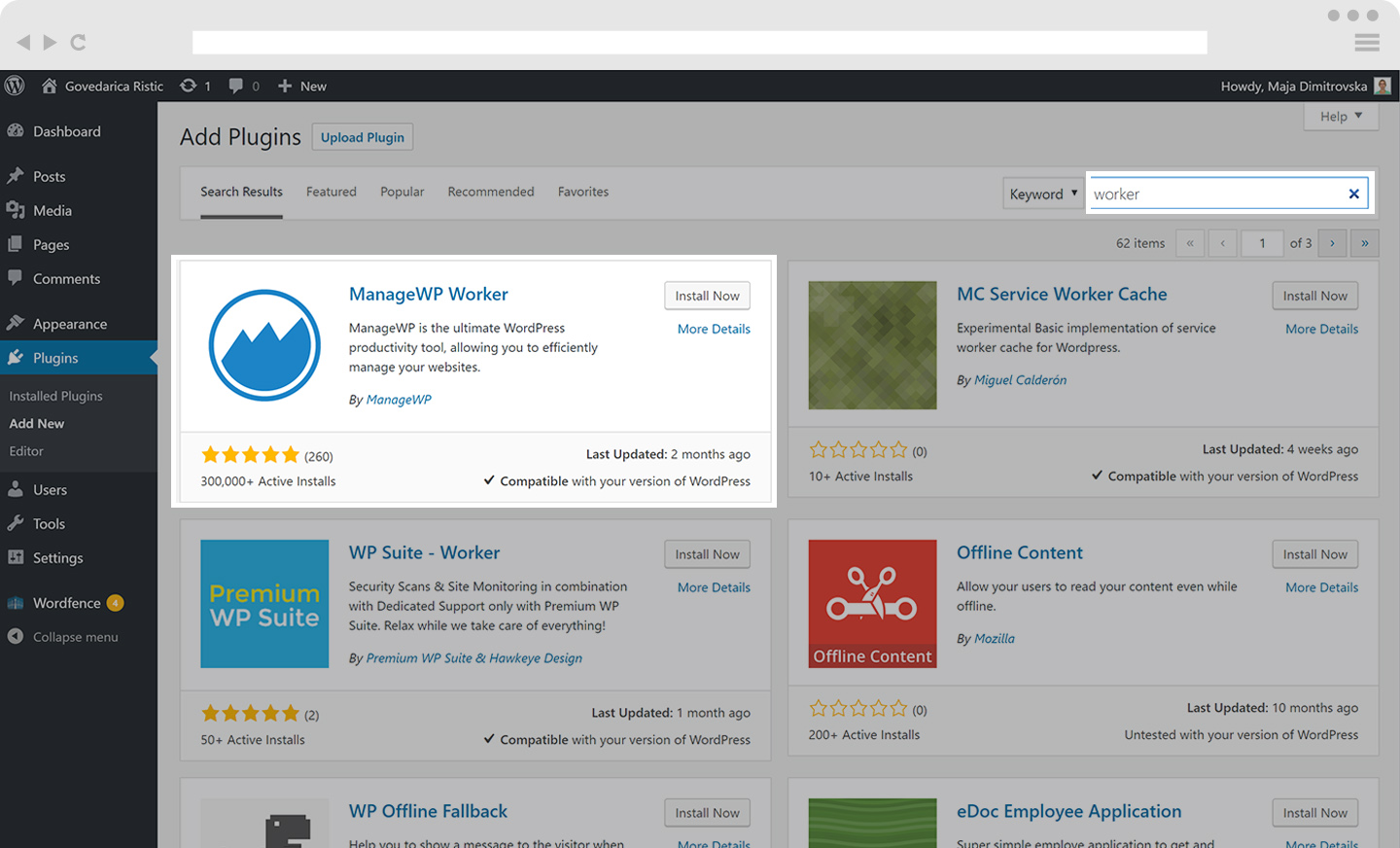
Task: Open More Details for MC Service Worker Cache
Action: coord(1321,329)
